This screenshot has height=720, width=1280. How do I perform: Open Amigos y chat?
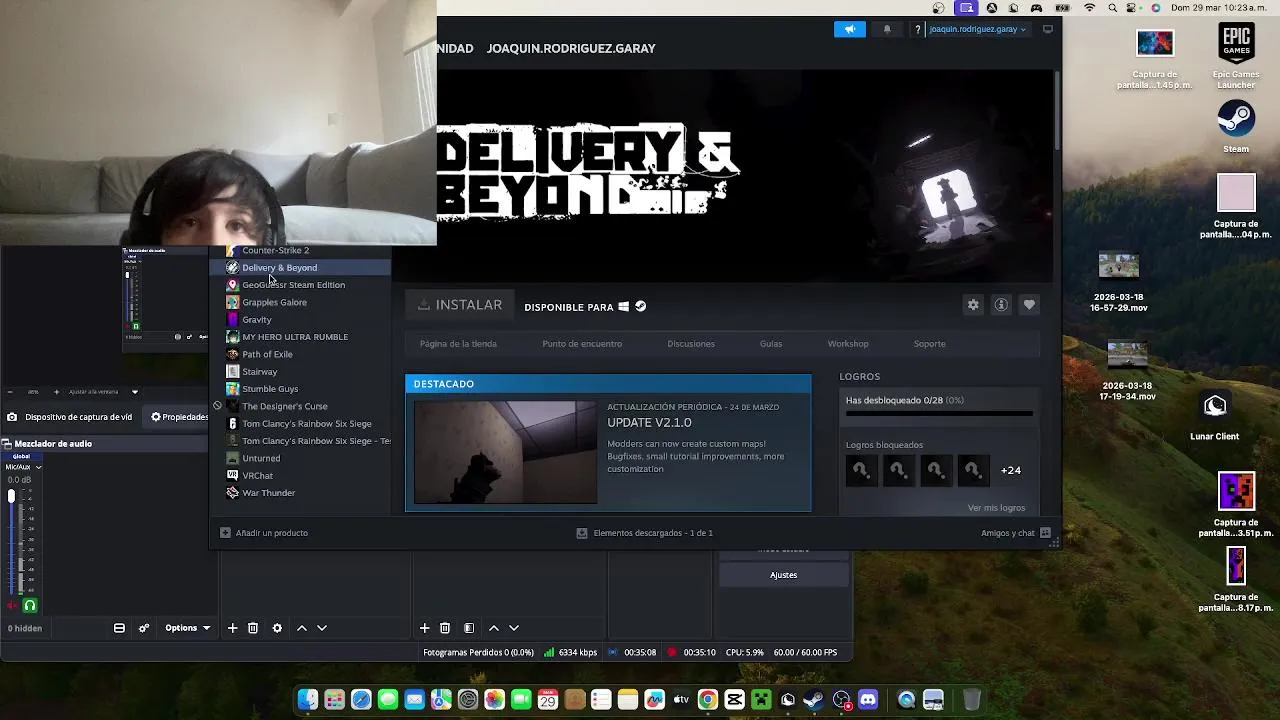click(x=1016, y=533)
